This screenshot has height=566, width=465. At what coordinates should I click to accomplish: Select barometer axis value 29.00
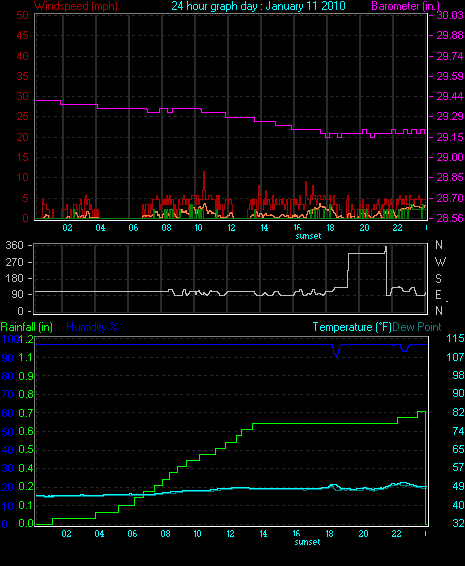point(450,157)
